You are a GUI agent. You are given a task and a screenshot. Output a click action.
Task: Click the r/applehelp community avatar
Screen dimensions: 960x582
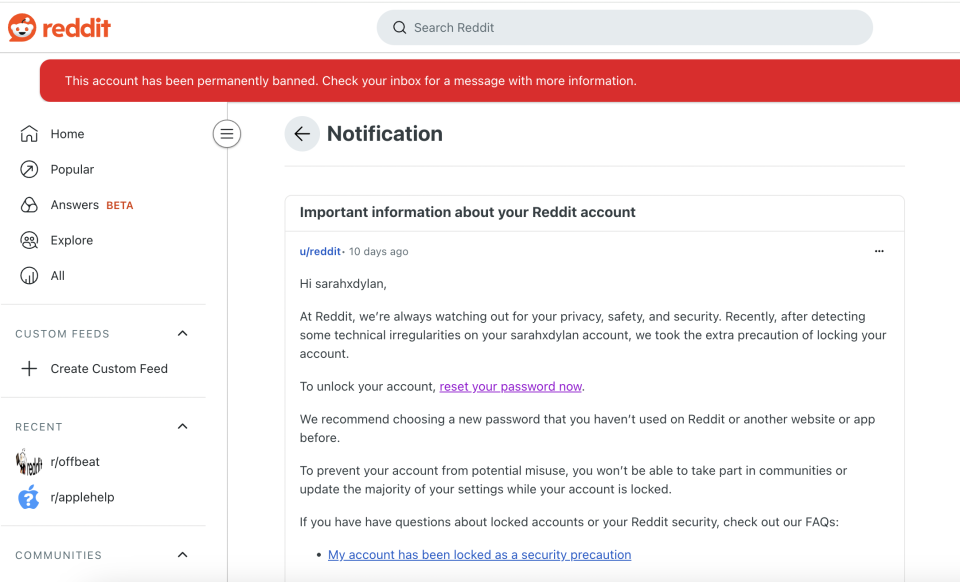[x=29, y=498]
